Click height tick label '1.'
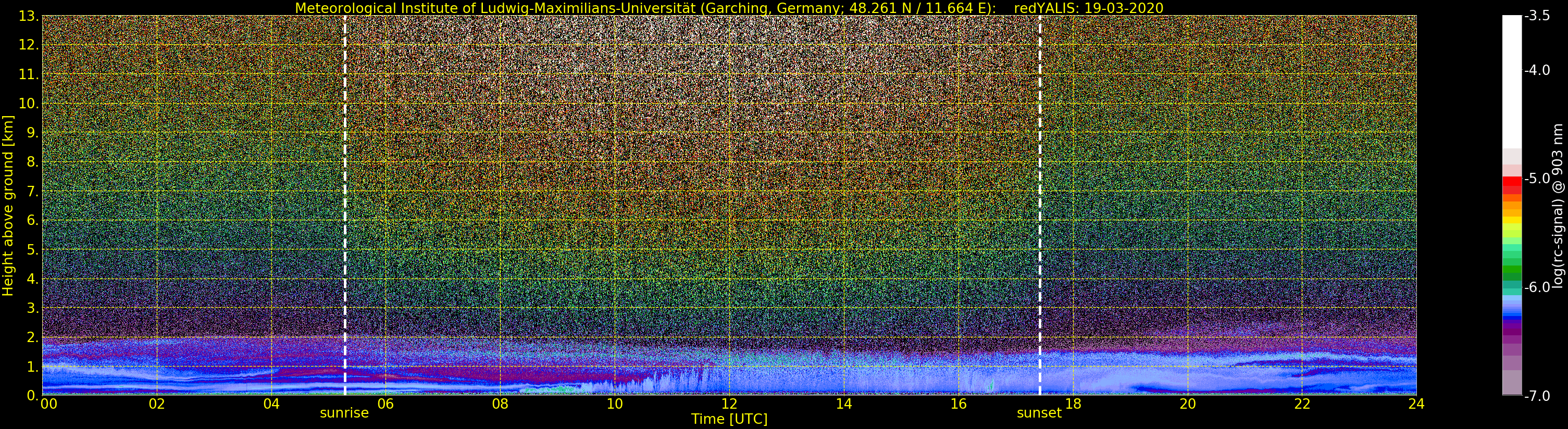This screenshot has width=1568, height=429. [x=32, y=367]
